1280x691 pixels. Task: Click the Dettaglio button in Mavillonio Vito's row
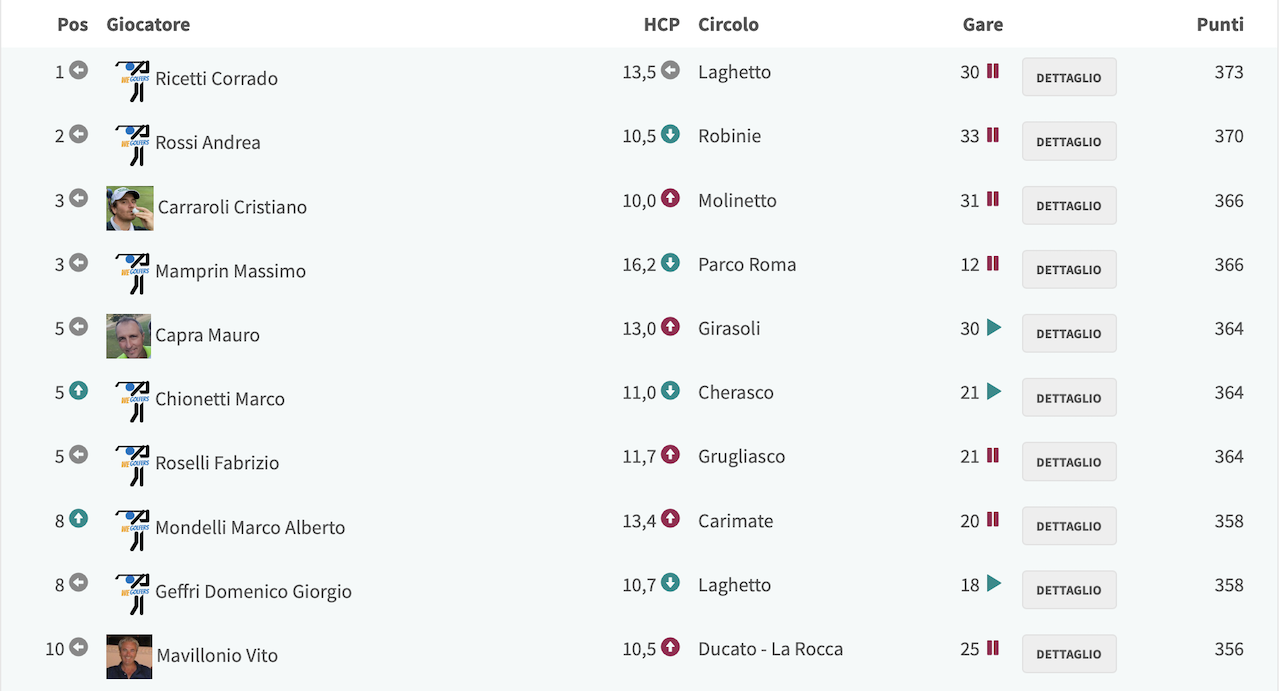point(1069,653)
